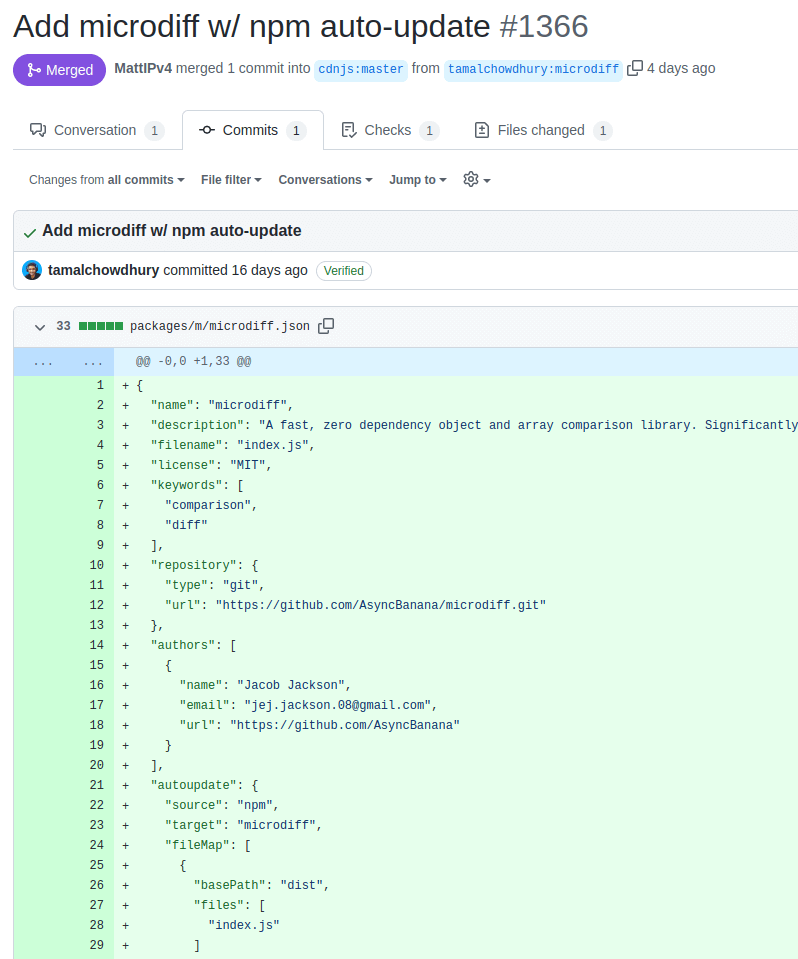Open the Jump to dropdown
The width and height of the screenshot is (798, 959).
point(418,180)
